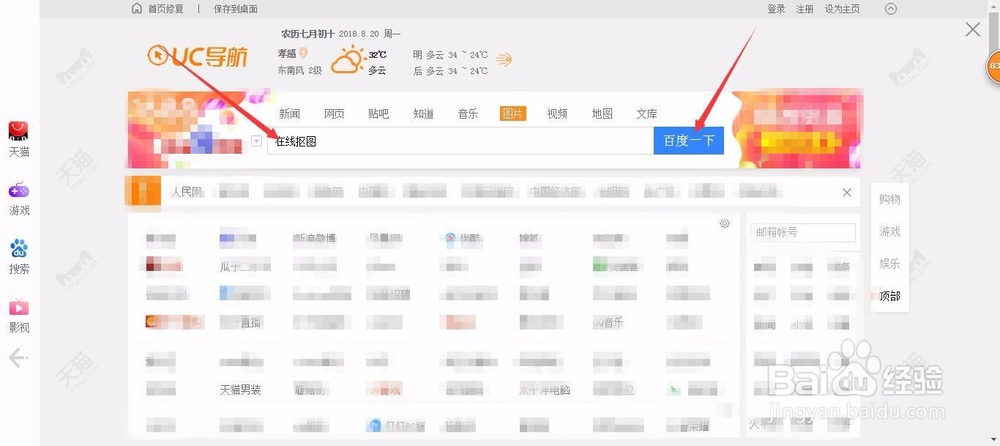This screenshot has height=446, width=1000.
Task: Select the 图片 search tab
Action: [x=513, y=114]
